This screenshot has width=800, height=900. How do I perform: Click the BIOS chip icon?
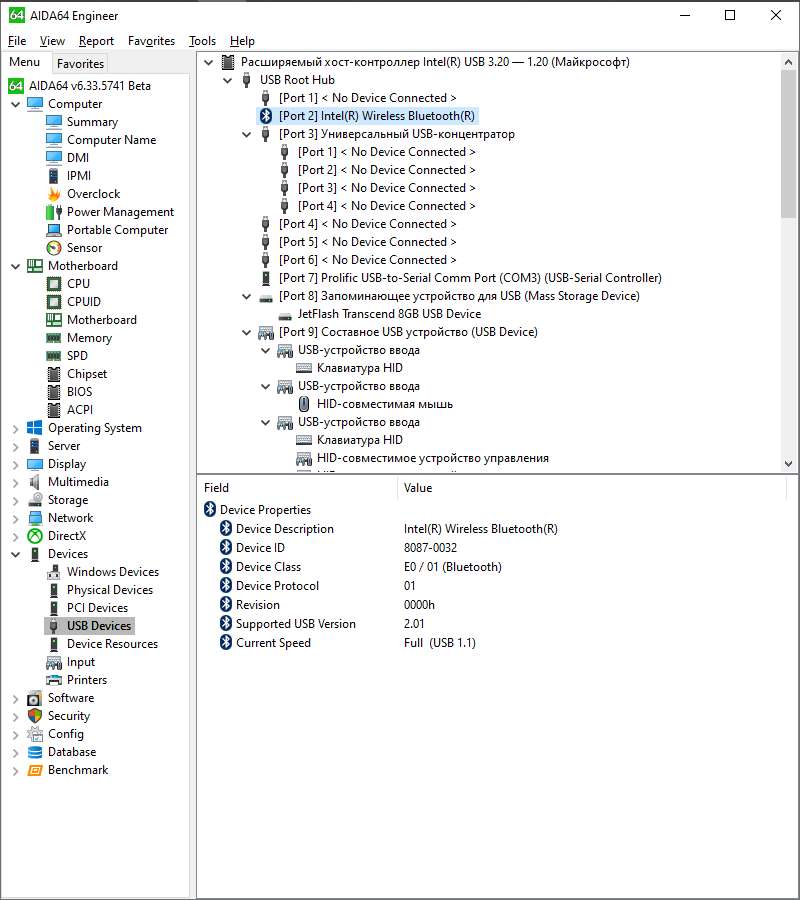(54, 392)
